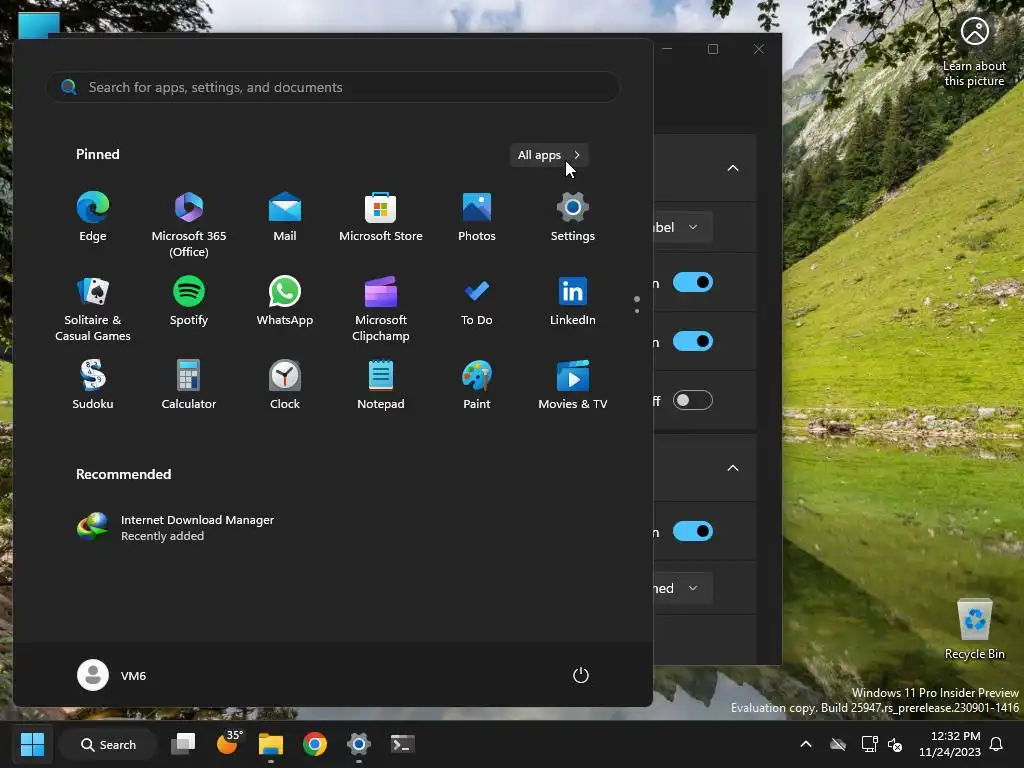
Task: Open the dropdown ending in 'ned' in Settings
Action: [x=682, y=588]
